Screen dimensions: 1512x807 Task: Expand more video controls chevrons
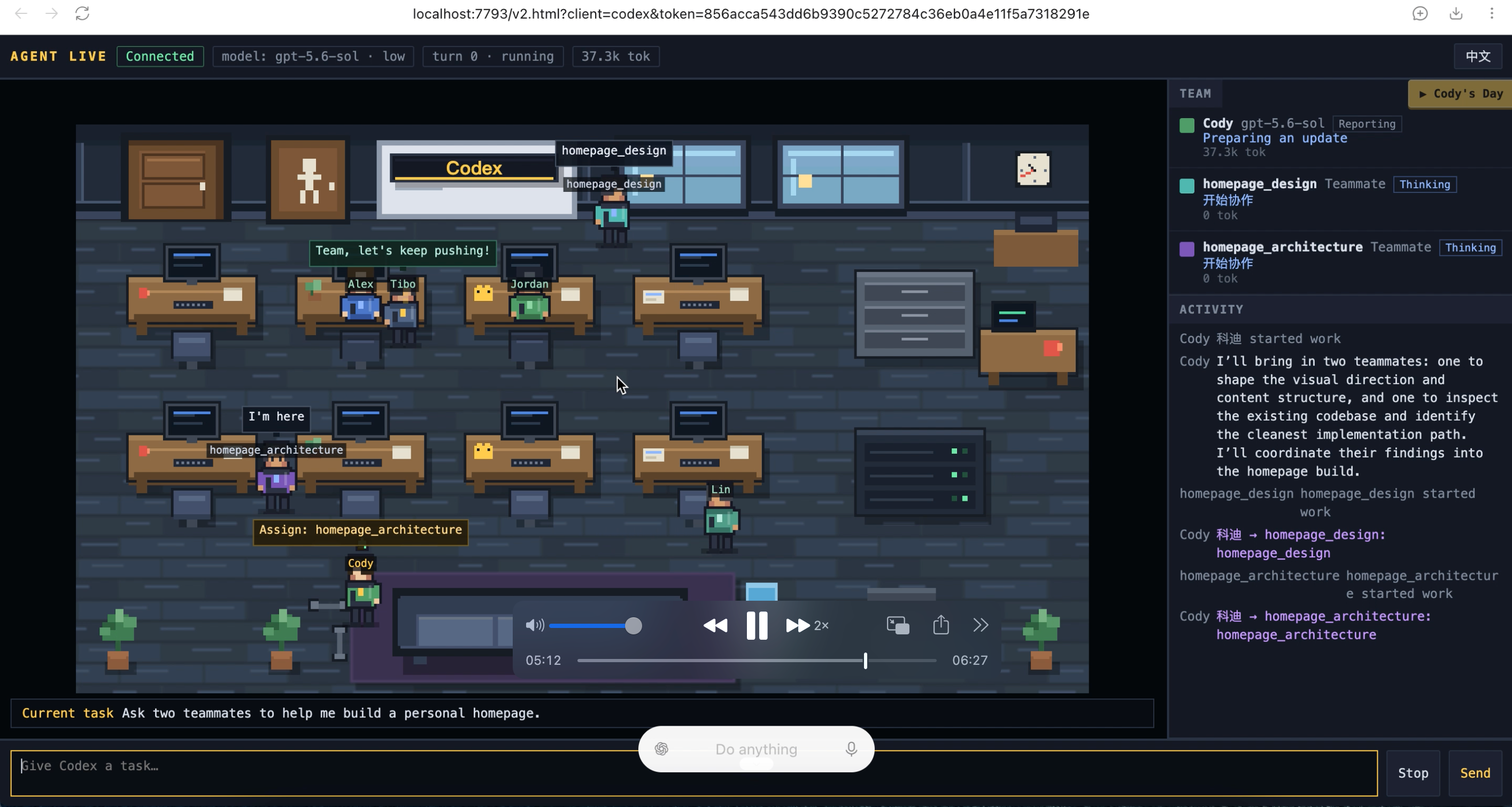(x=980, y=625)
